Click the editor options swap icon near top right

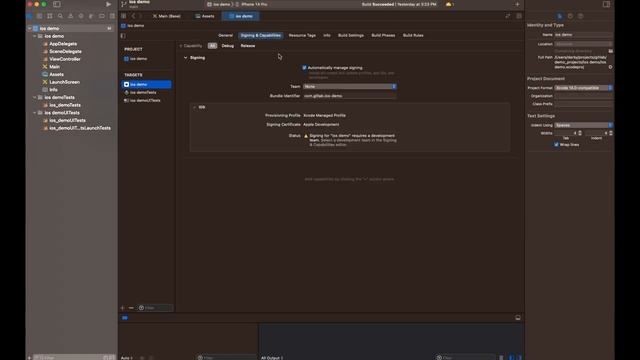[508, 16]
